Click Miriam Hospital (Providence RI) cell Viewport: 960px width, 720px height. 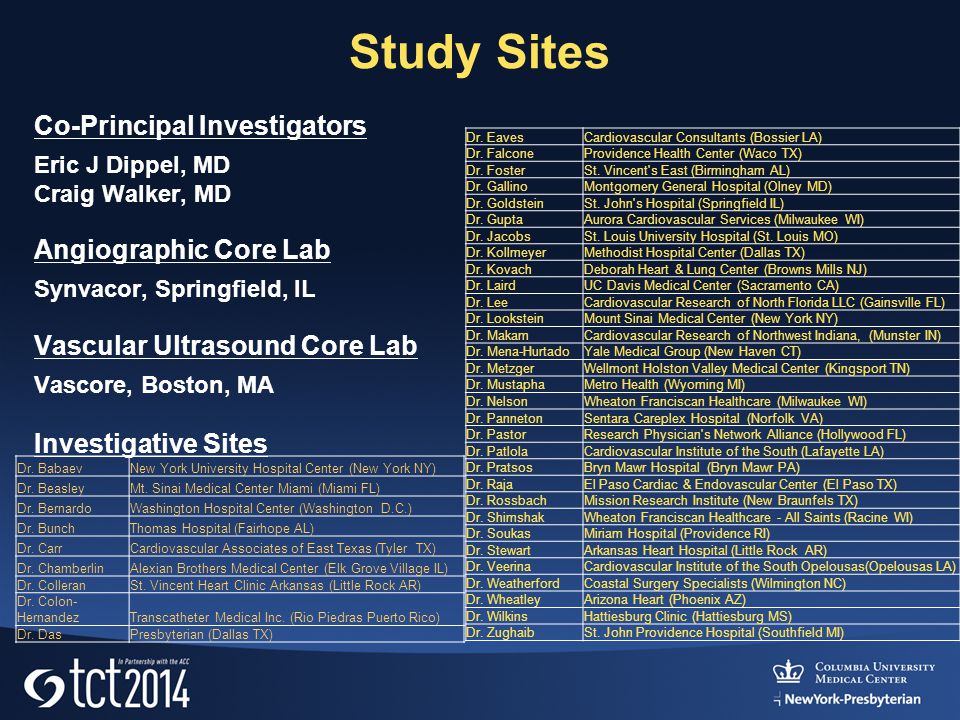(771, 534)
